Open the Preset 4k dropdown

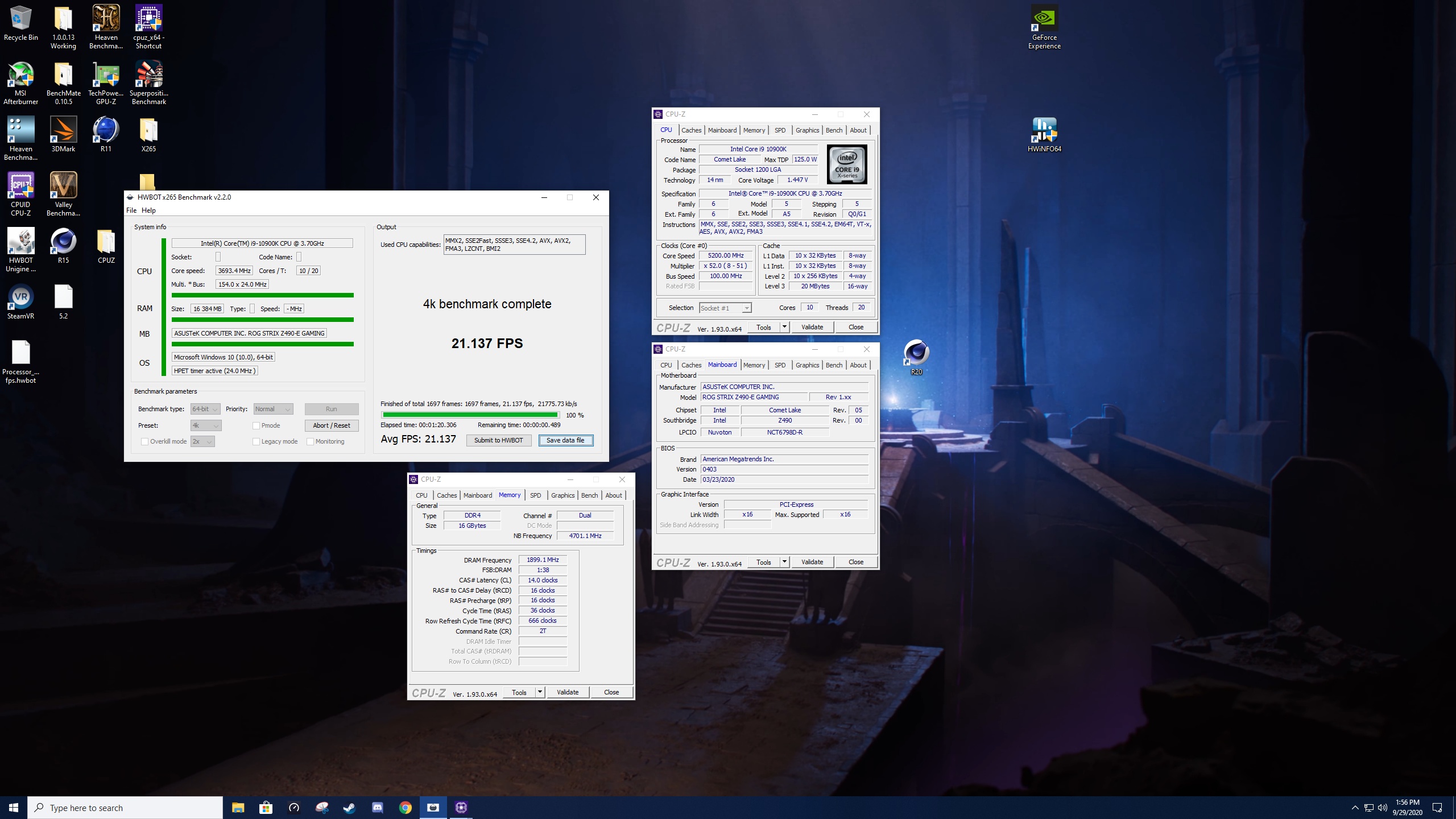(x=206, y=425)
